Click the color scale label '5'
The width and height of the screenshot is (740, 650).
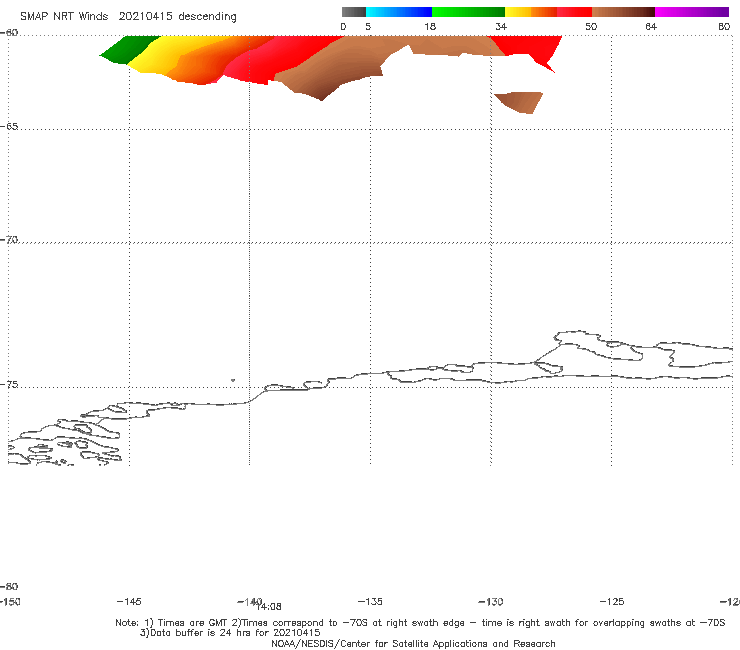[x=368, y=26]
